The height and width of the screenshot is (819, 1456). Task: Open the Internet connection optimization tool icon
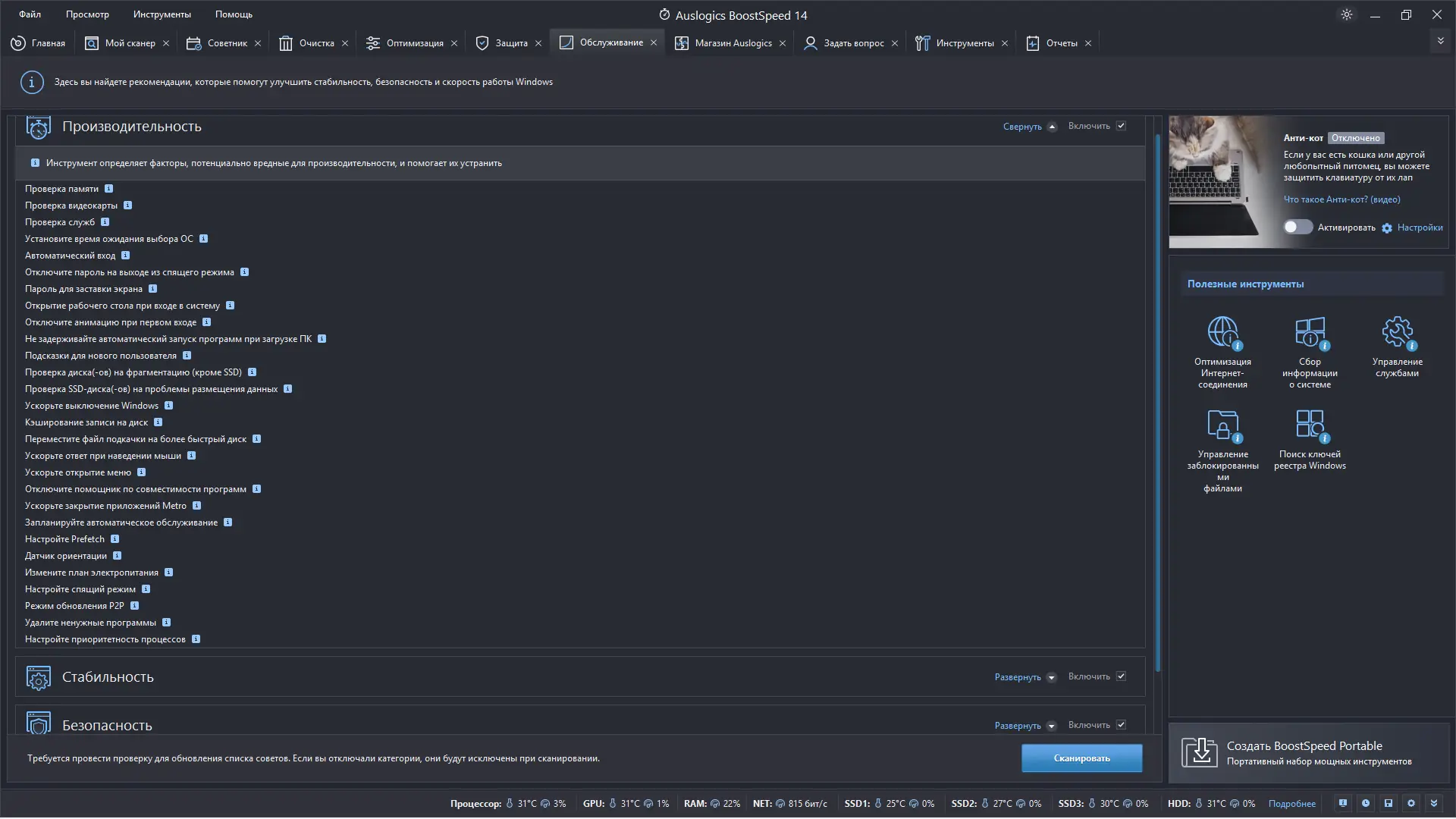(1222, 333)
